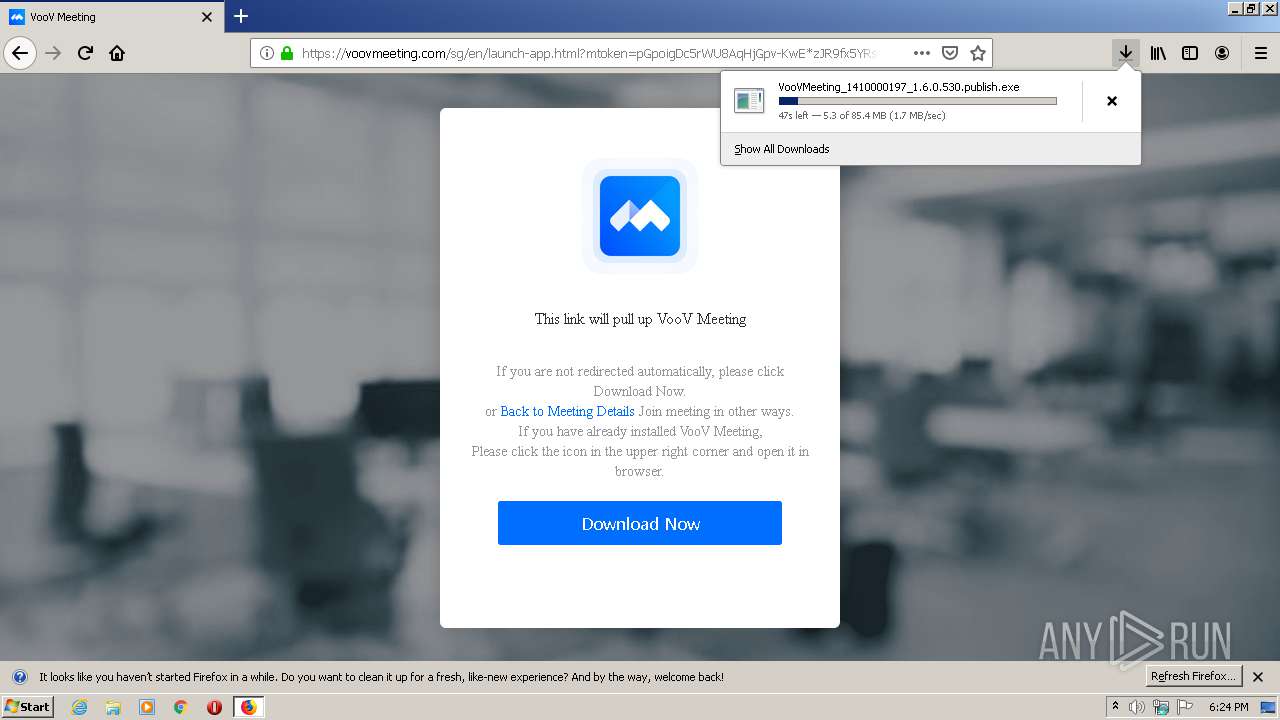Toggle the downloads panel arrow button
The height and width of the screenshot is (720, 1280).
coord(1126,53)
